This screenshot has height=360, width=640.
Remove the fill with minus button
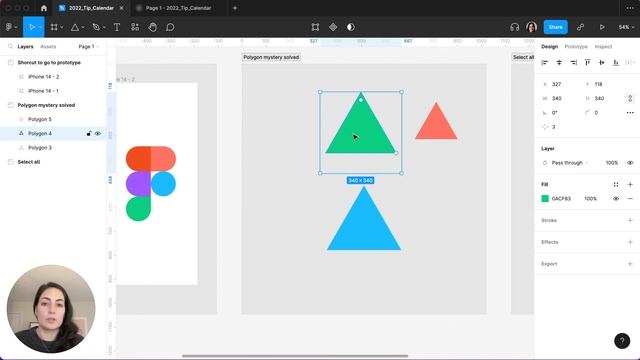(630, 199)
